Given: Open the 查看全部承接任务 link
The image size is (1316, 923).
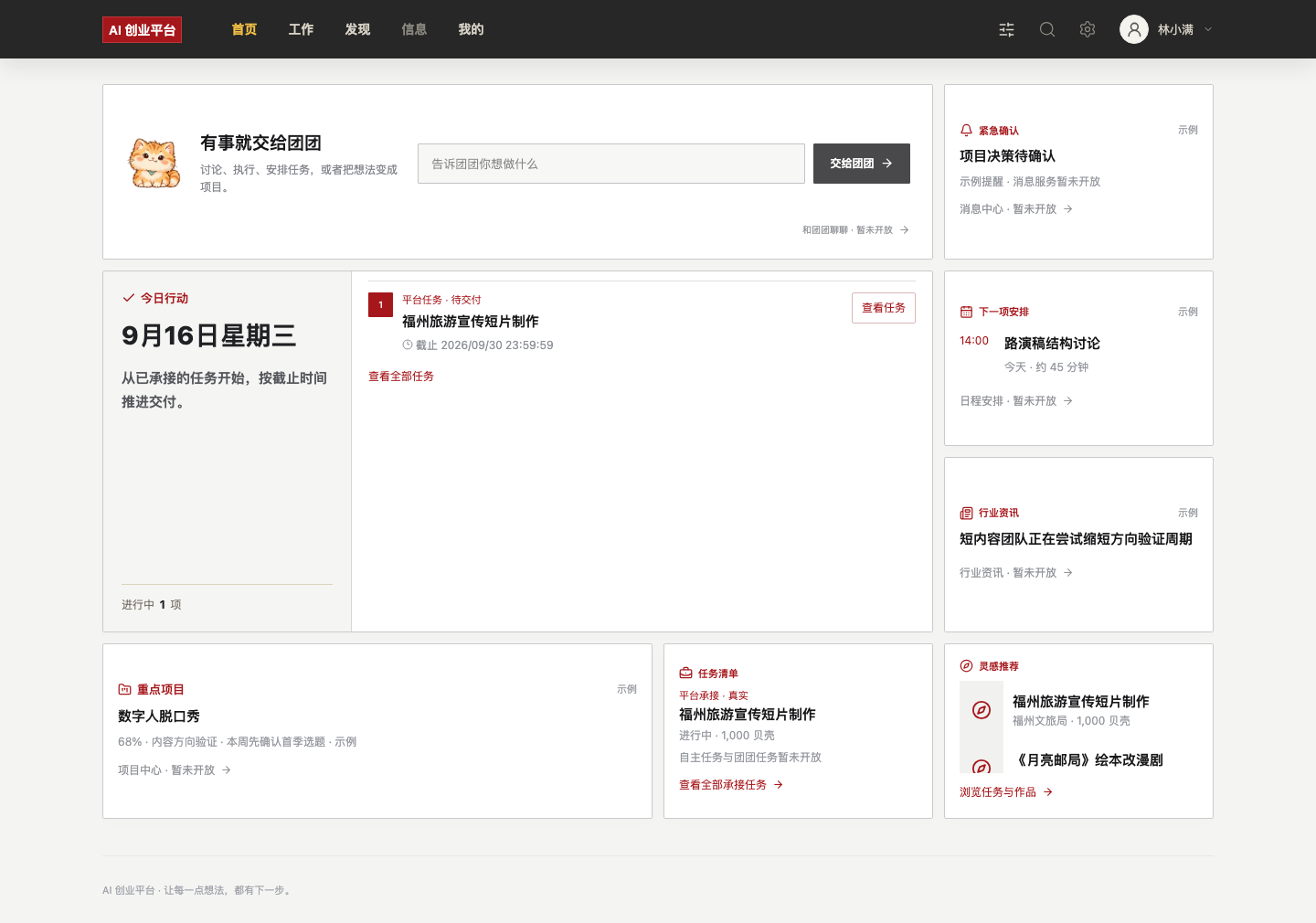Looking at the screenshot, I should pyautogui.click(x=731, y=785).
